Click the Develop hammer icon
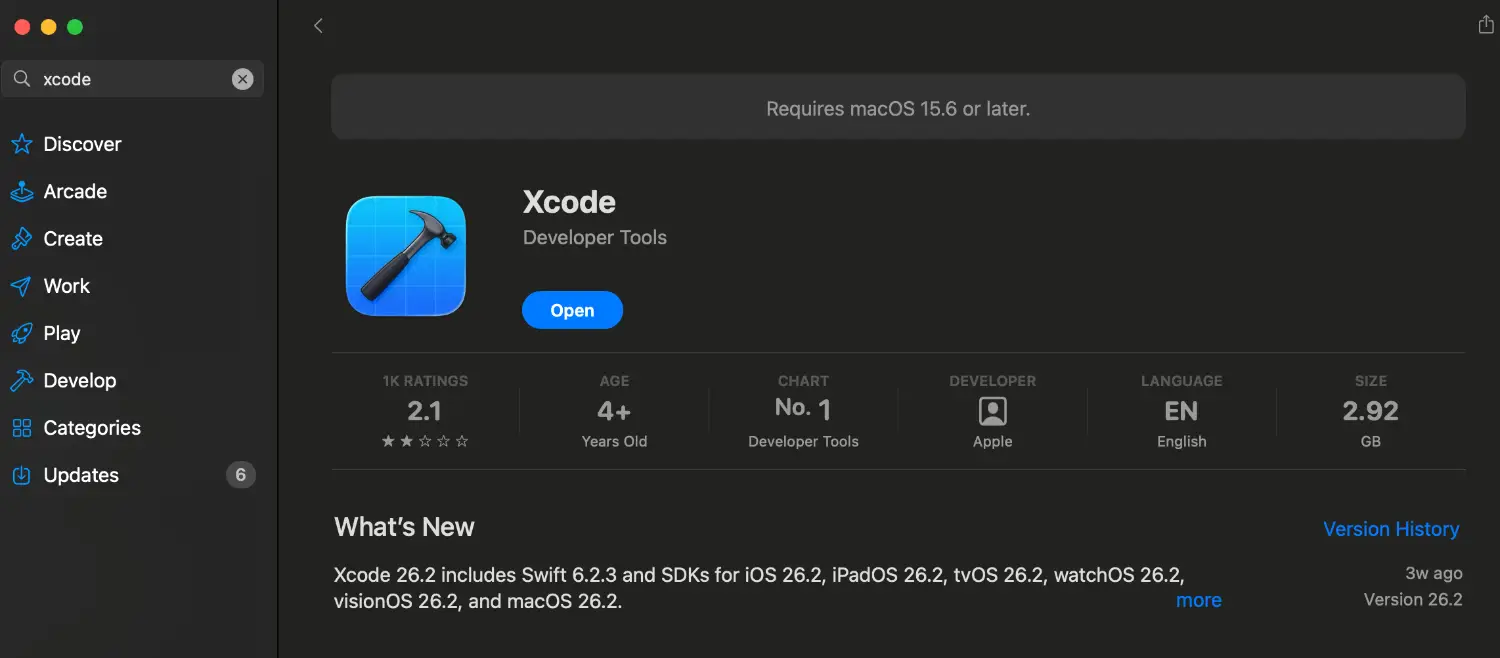This screenshot has width=1500, height=658. (21, 381)
